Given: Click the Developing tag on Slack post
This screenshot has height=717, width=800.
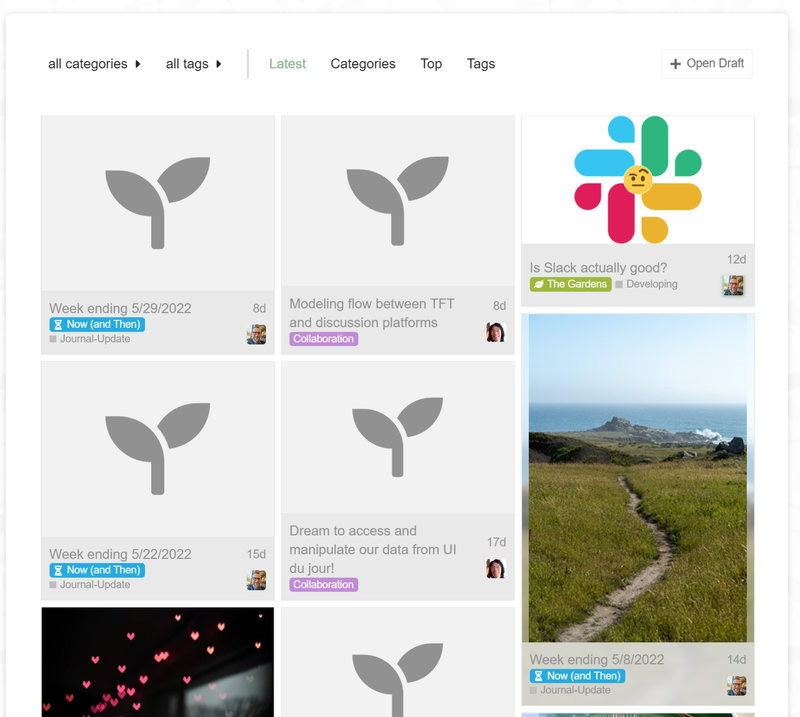Looking at the screenshot, I should [651, 284].
